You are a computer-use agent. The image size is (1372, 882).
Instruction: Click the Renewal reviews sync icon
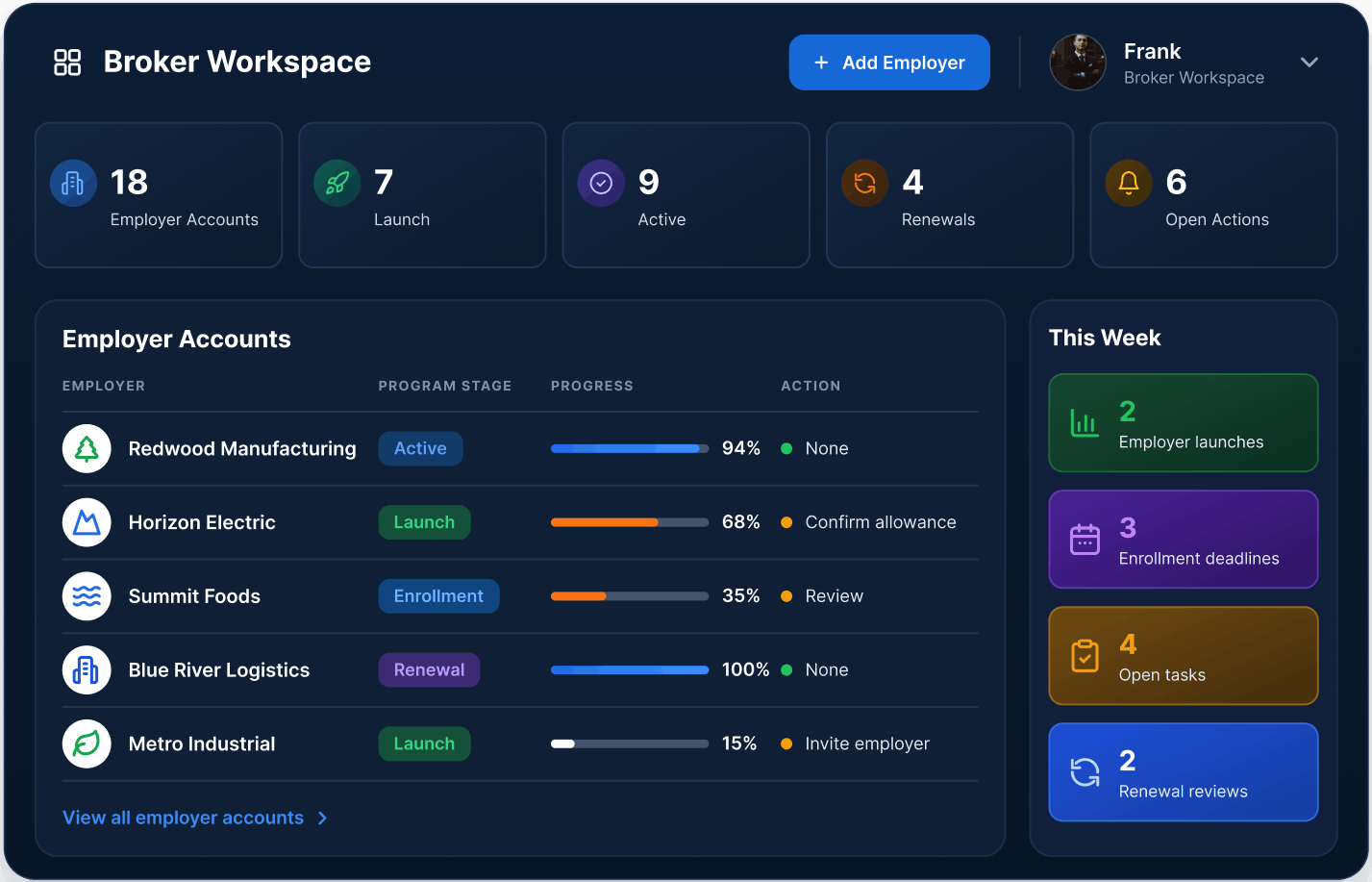[x=1085, y=772]
